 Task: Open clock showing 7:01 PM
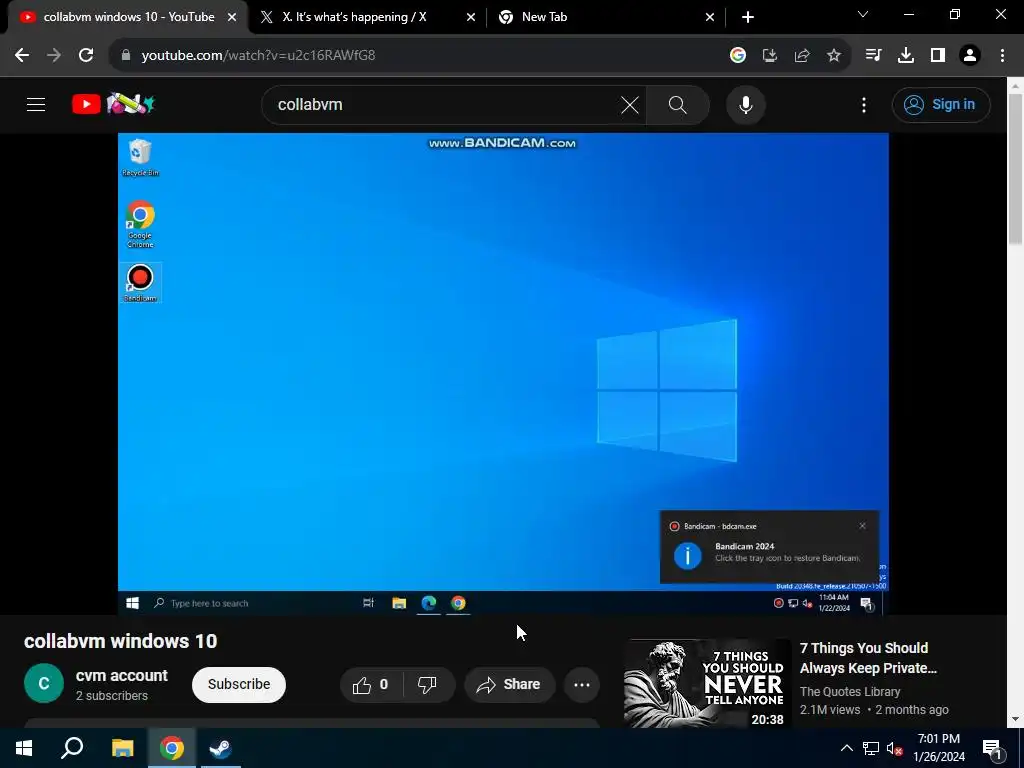[x=939, y=748]
